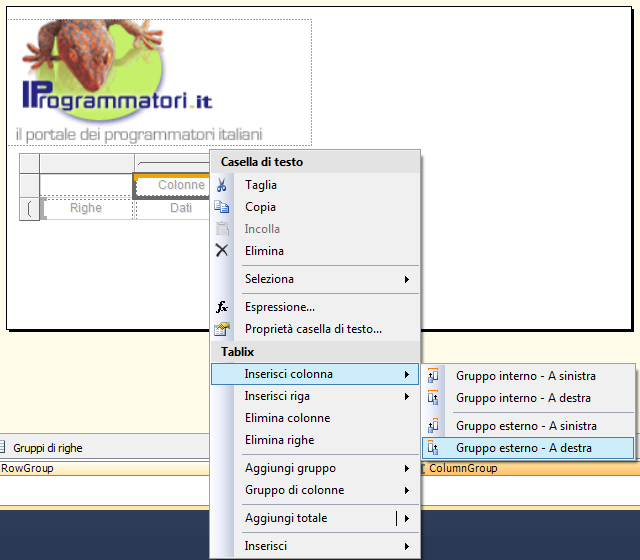The height and width of the screenshot is (560, 640).
Task: Open the Inserisci colonna submenu
Action: [315, 374]
